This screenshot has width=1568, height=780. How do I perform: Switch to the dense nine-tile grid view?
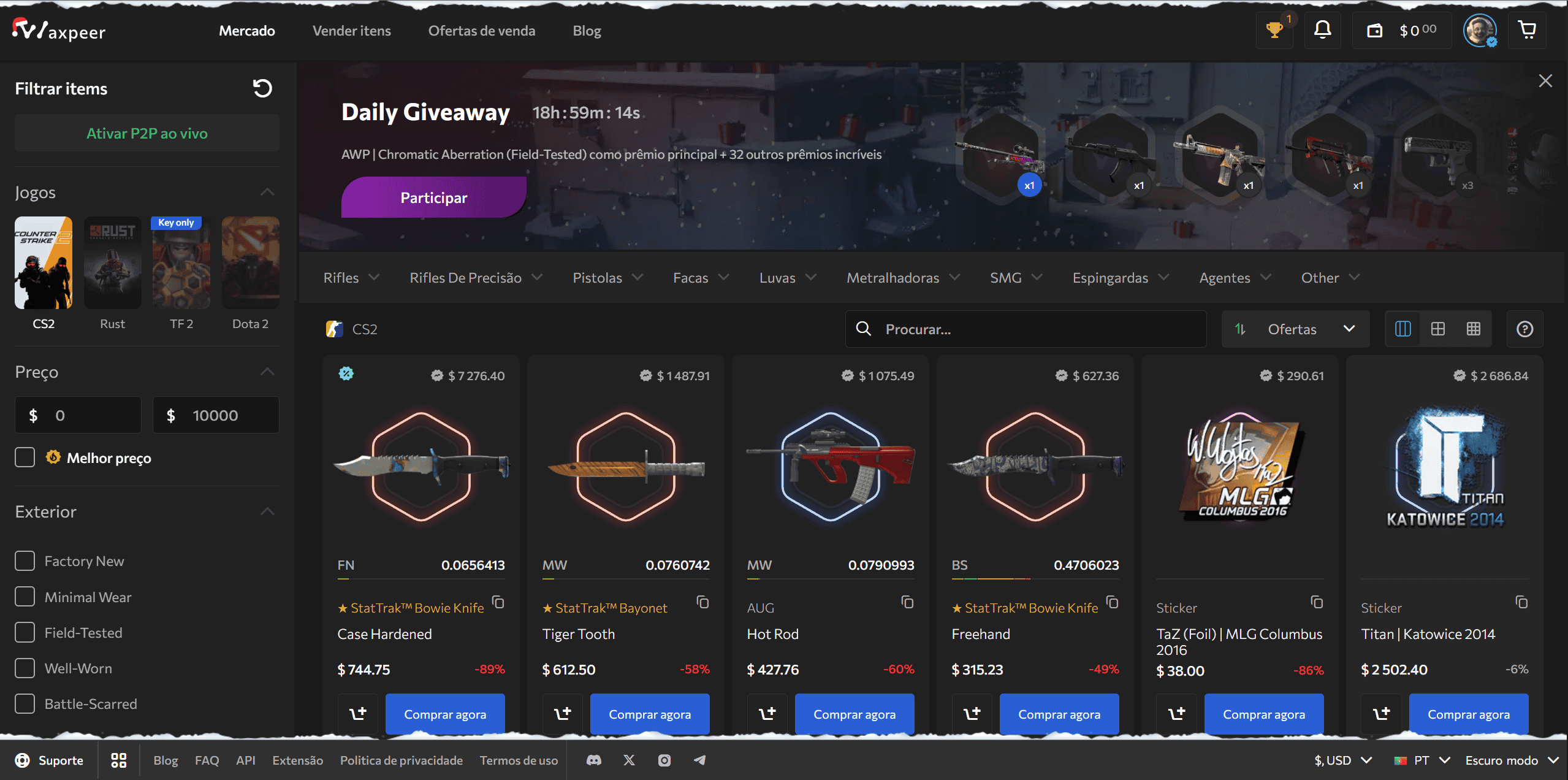point(1474,329)
